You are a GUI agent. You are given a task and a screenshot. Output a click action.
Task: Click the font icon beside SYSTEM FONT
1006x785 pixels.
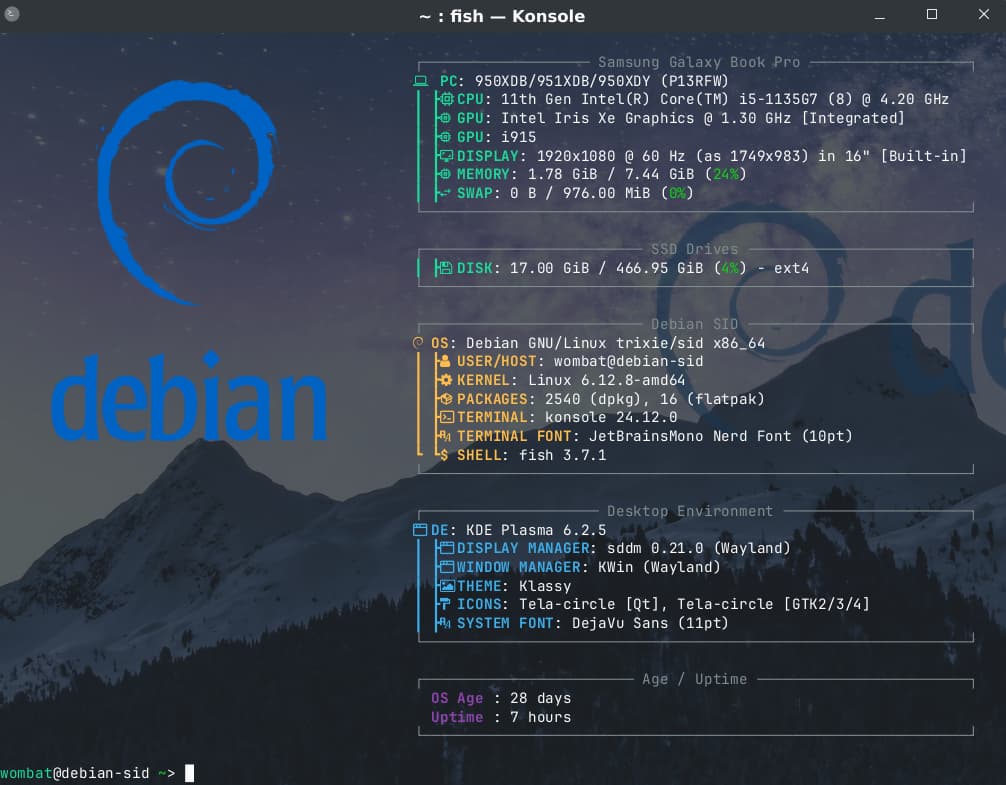point(445,623)
